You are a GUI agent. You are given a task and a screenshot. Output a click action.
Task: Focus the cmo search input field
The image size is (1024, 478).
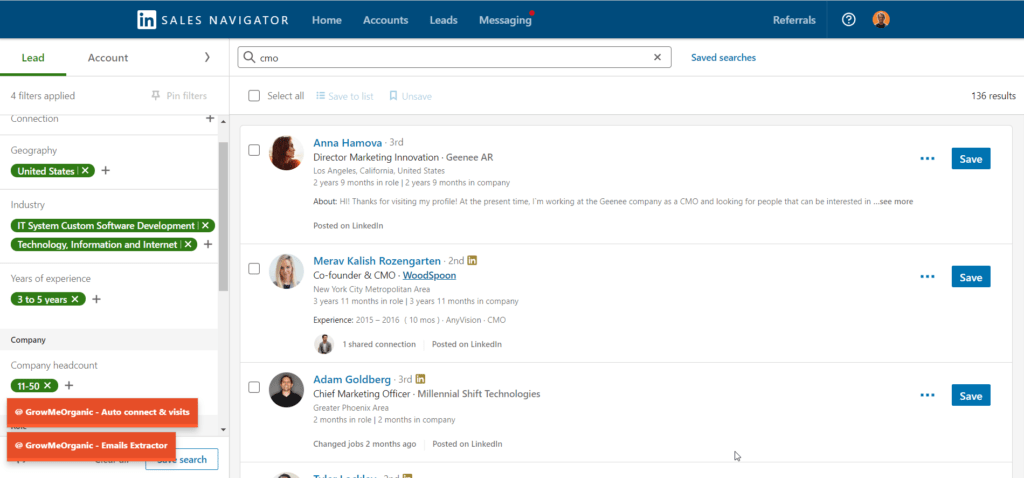[454, 57]
